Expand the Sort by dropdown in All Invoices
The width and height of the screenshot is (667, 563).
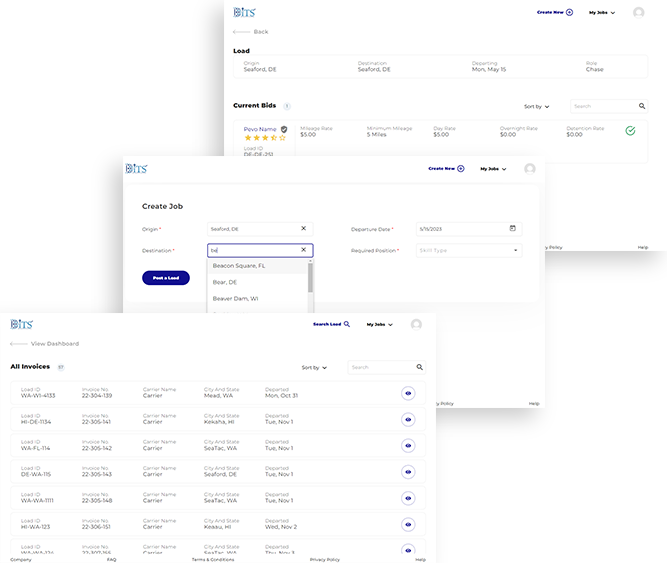click(x=314, y=368)
